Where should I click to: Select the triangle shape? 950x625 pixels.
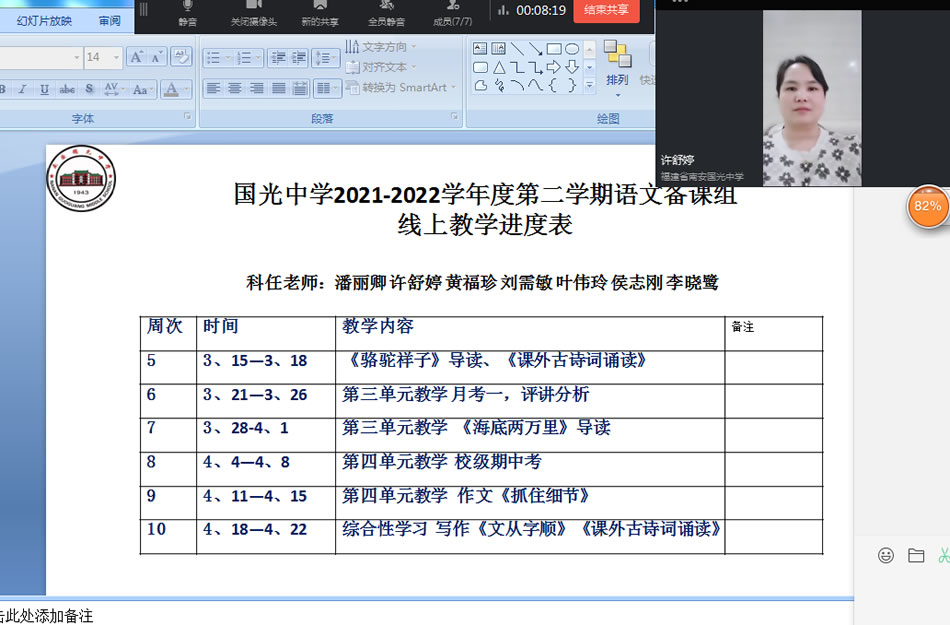click(x=499, y=67)
